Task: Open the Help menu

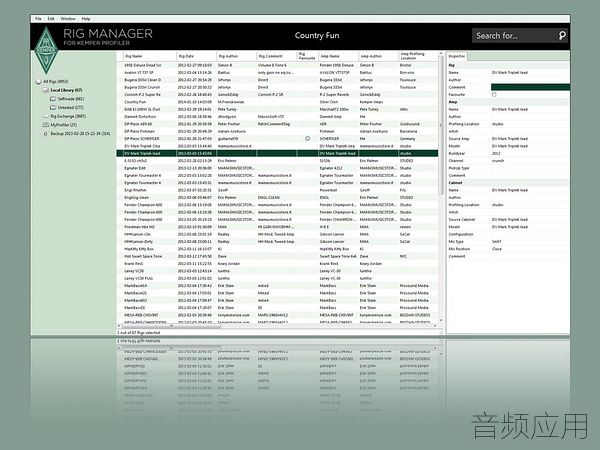Action: click(86, 18)
